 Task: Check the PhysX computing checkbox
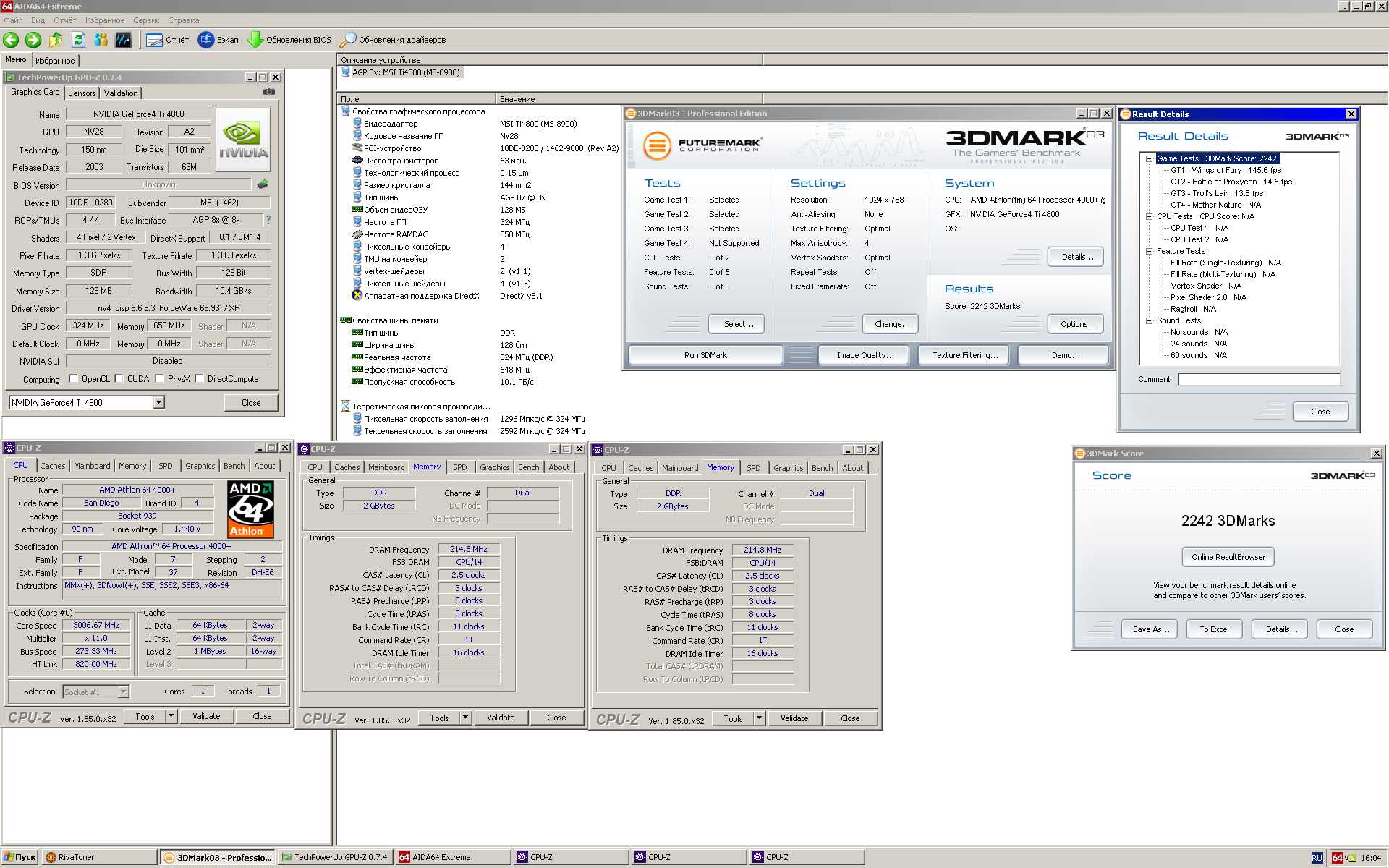pyautogui.click(x=159, y=379)
